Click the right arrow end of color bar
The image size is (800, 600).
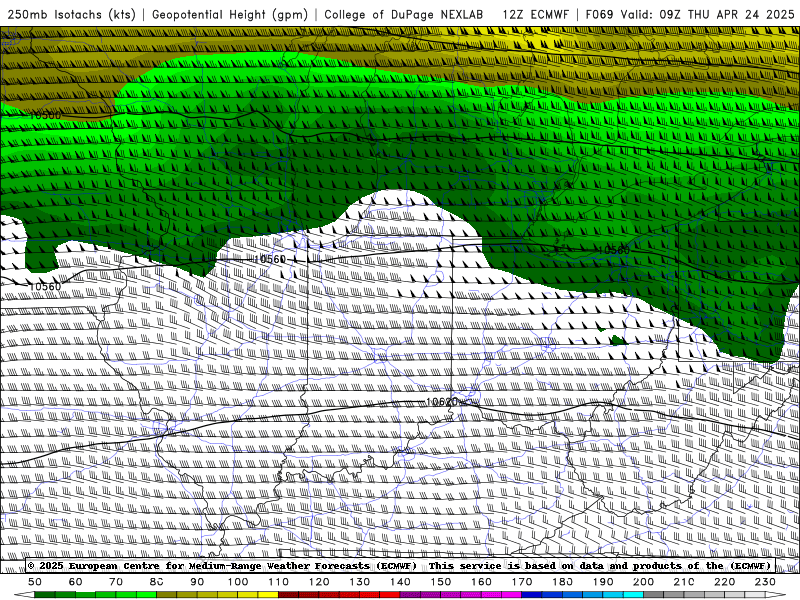(x=775, y=595)
